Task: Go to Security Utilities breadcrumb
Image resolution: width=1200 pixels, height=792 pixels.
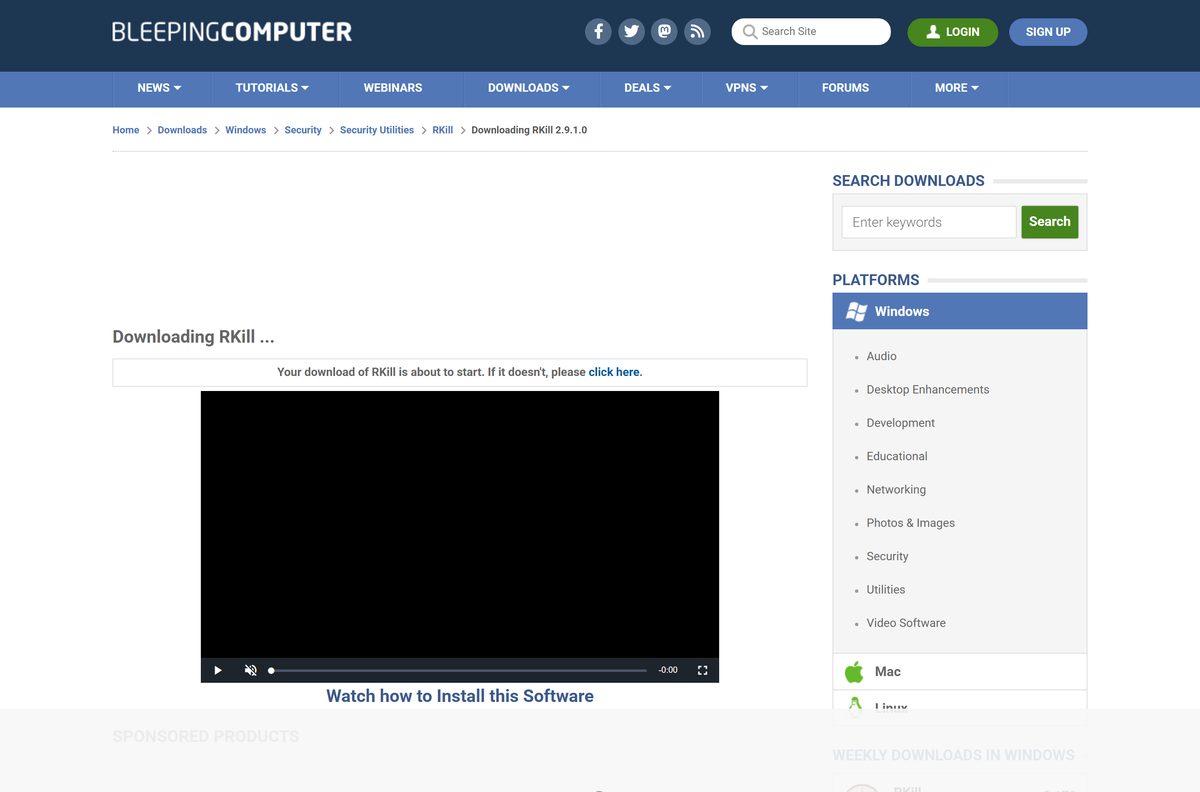Action: pyautogui.click(x=377, y=130)
